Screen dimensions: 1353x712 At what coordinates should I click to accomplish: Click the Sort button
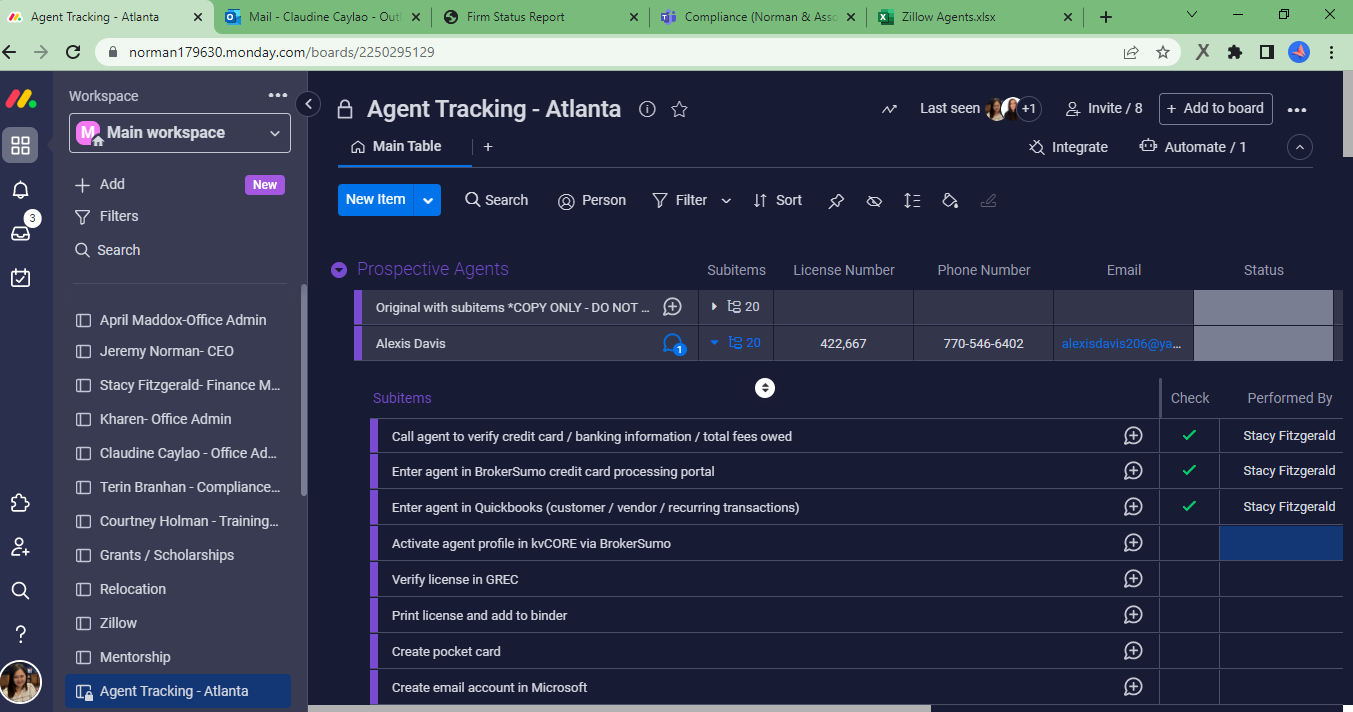778,200
